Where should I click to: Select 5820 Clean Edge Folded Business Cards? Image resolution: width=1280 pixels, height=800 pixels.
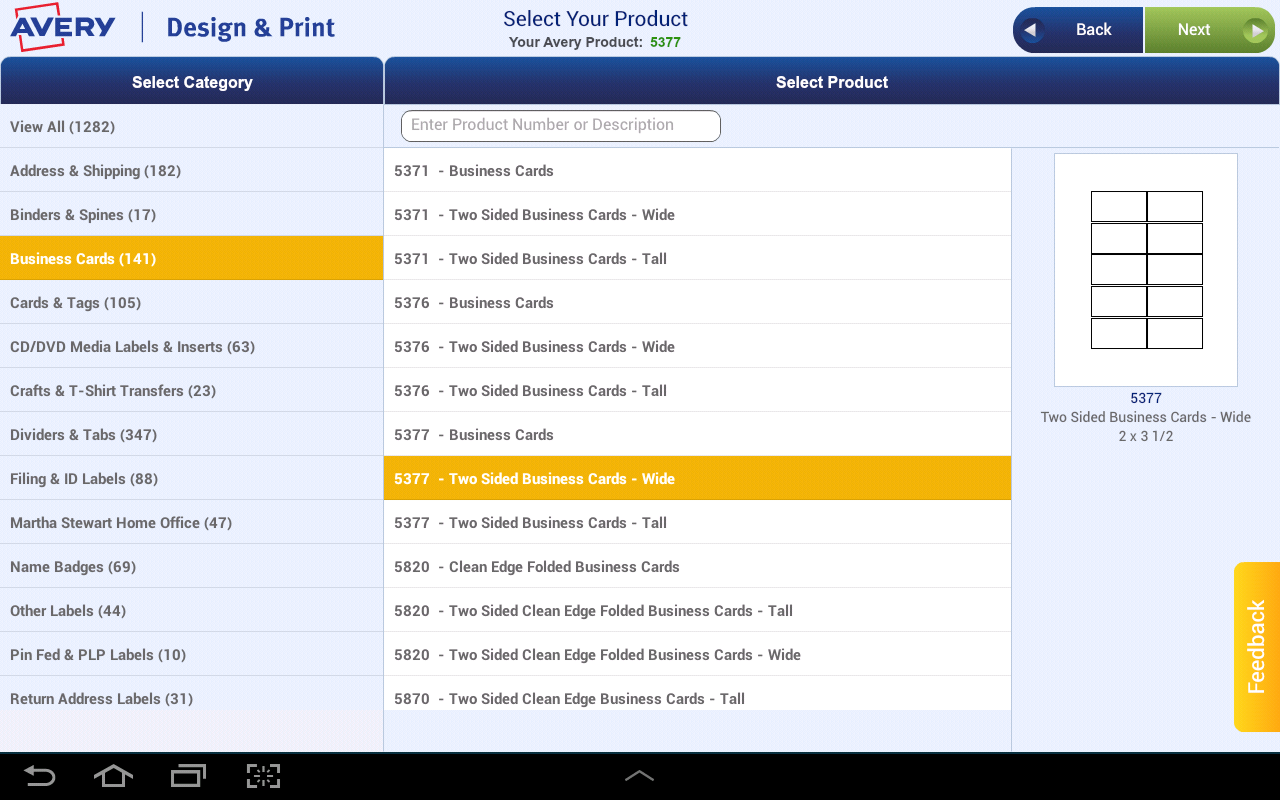697,567
